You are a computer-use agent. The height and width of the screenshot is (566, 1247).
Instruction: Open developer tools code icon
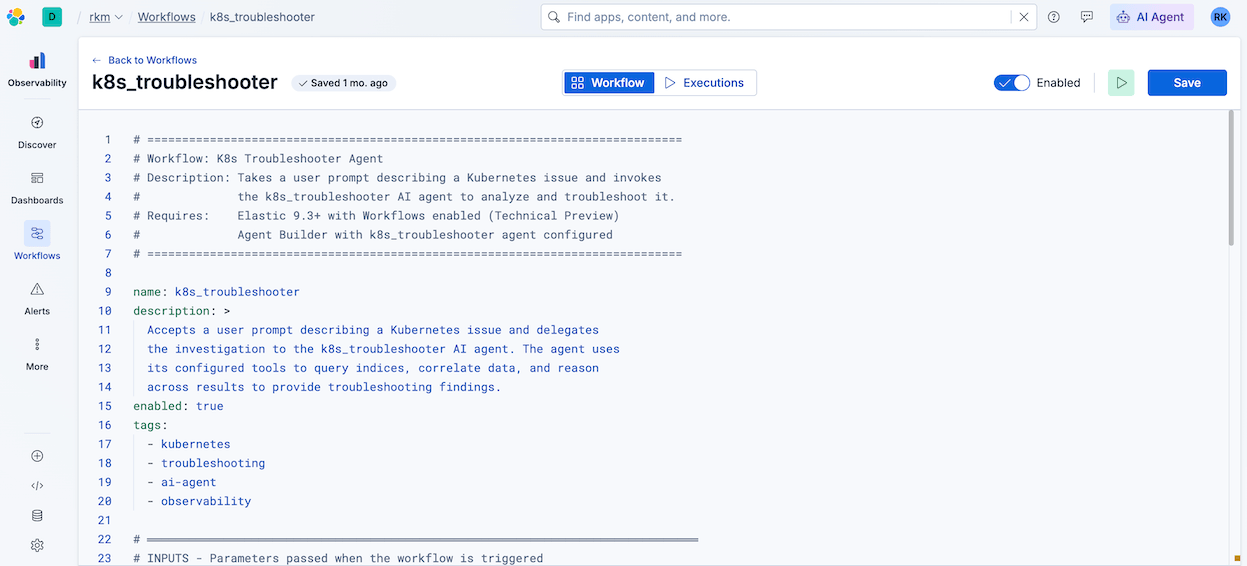coord(37,486)
